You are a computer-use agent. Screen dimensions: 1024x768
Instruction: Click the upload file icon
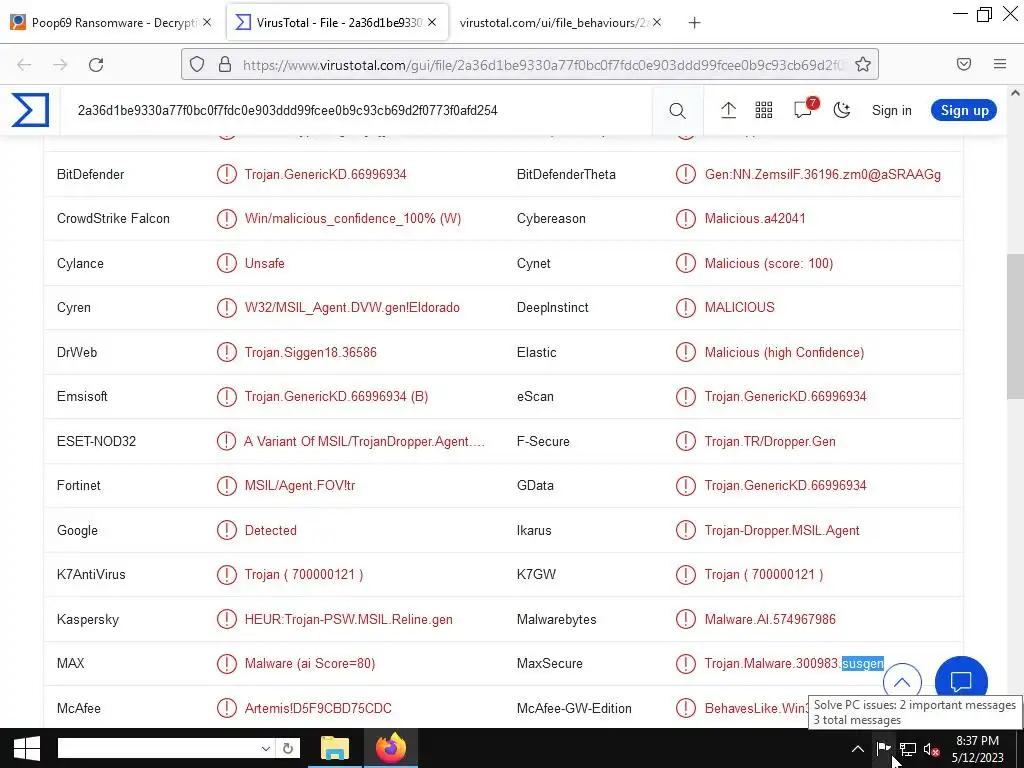[x=728, y=110]
